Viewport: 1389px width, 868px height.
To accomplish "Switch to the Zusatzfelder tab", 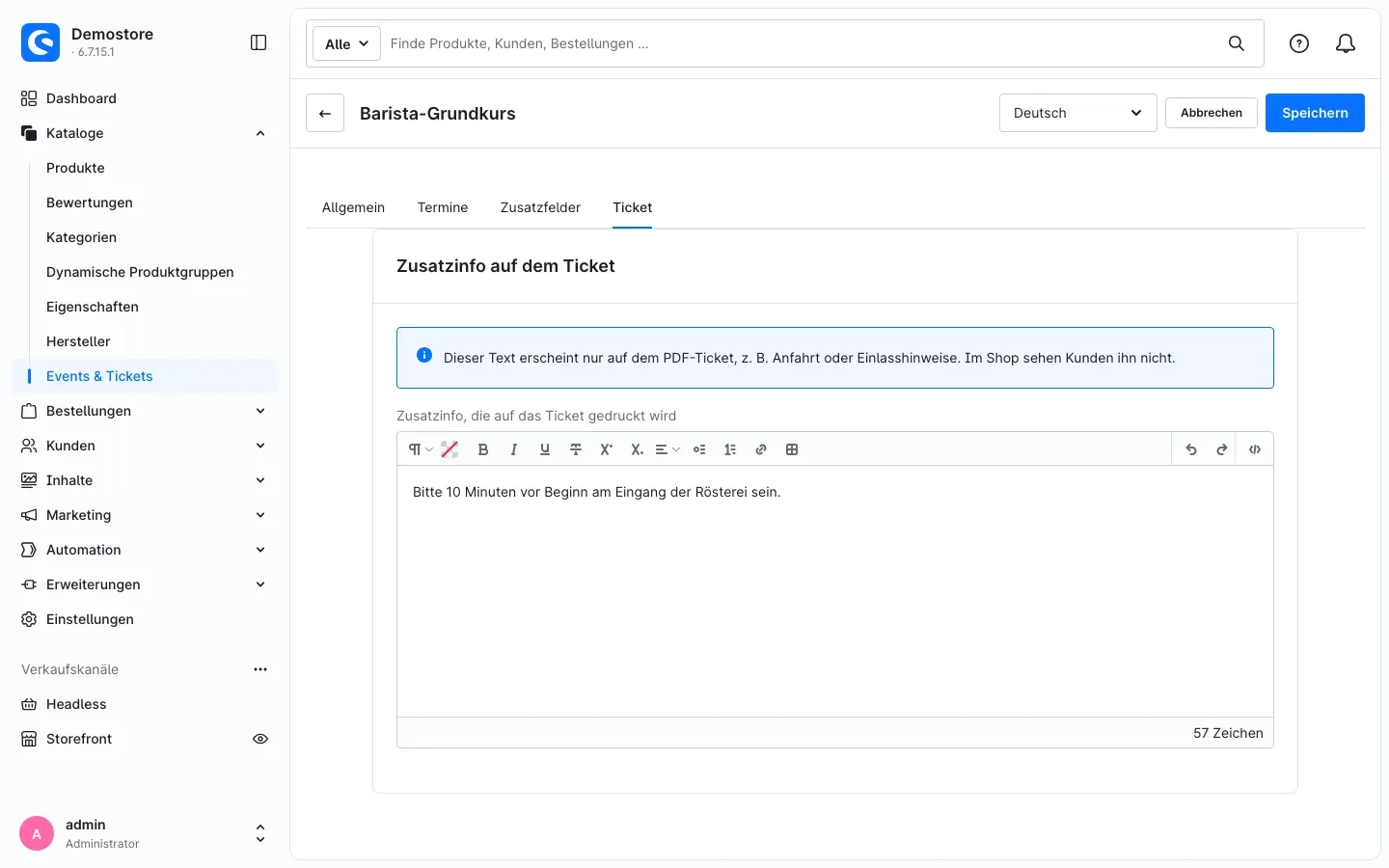I will [540, 207].
